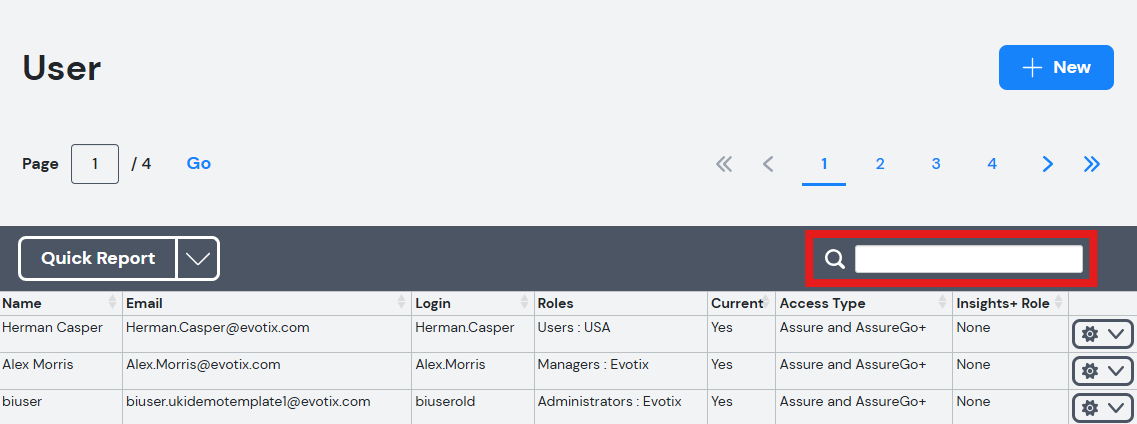Select page 4 in pagination
Image resolution: width=1137 pixels, height=424 pixels.
pos(992,165)
